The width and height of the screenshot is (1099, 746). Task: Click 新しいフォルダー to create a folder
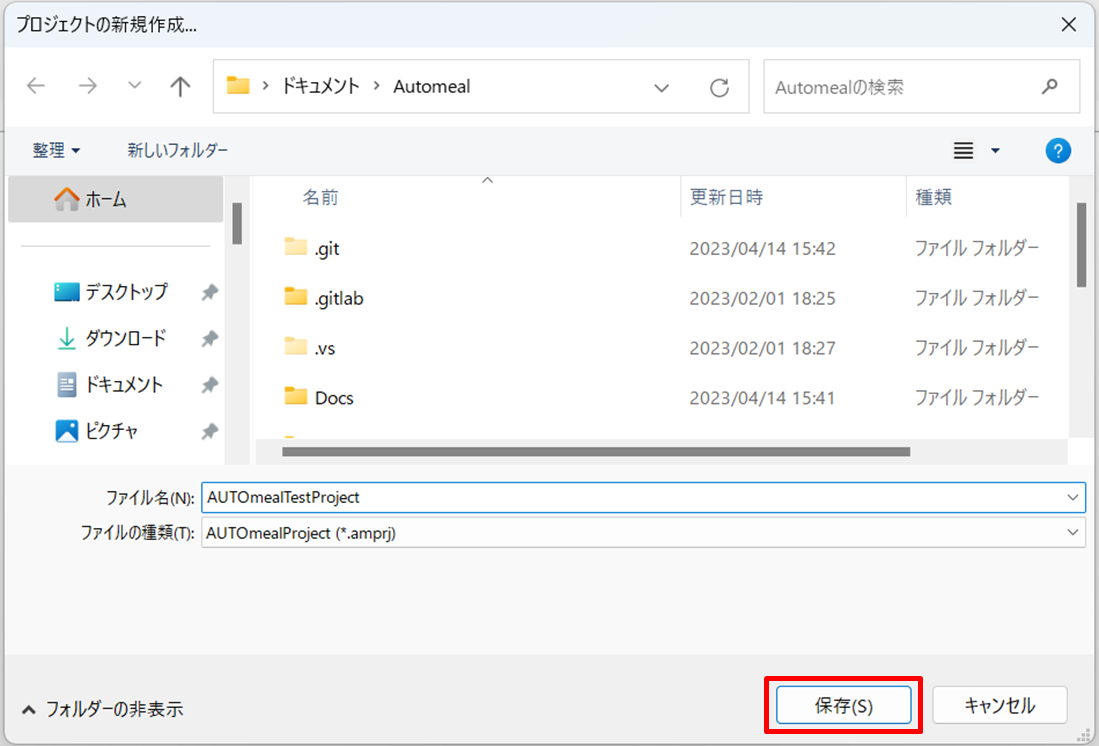177,150
